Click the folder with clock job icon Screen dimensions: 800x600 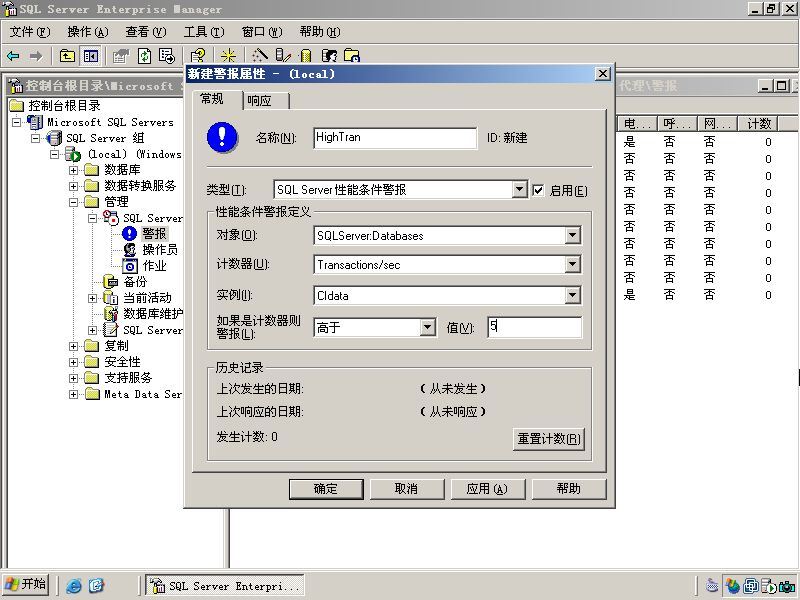[352, 55]
